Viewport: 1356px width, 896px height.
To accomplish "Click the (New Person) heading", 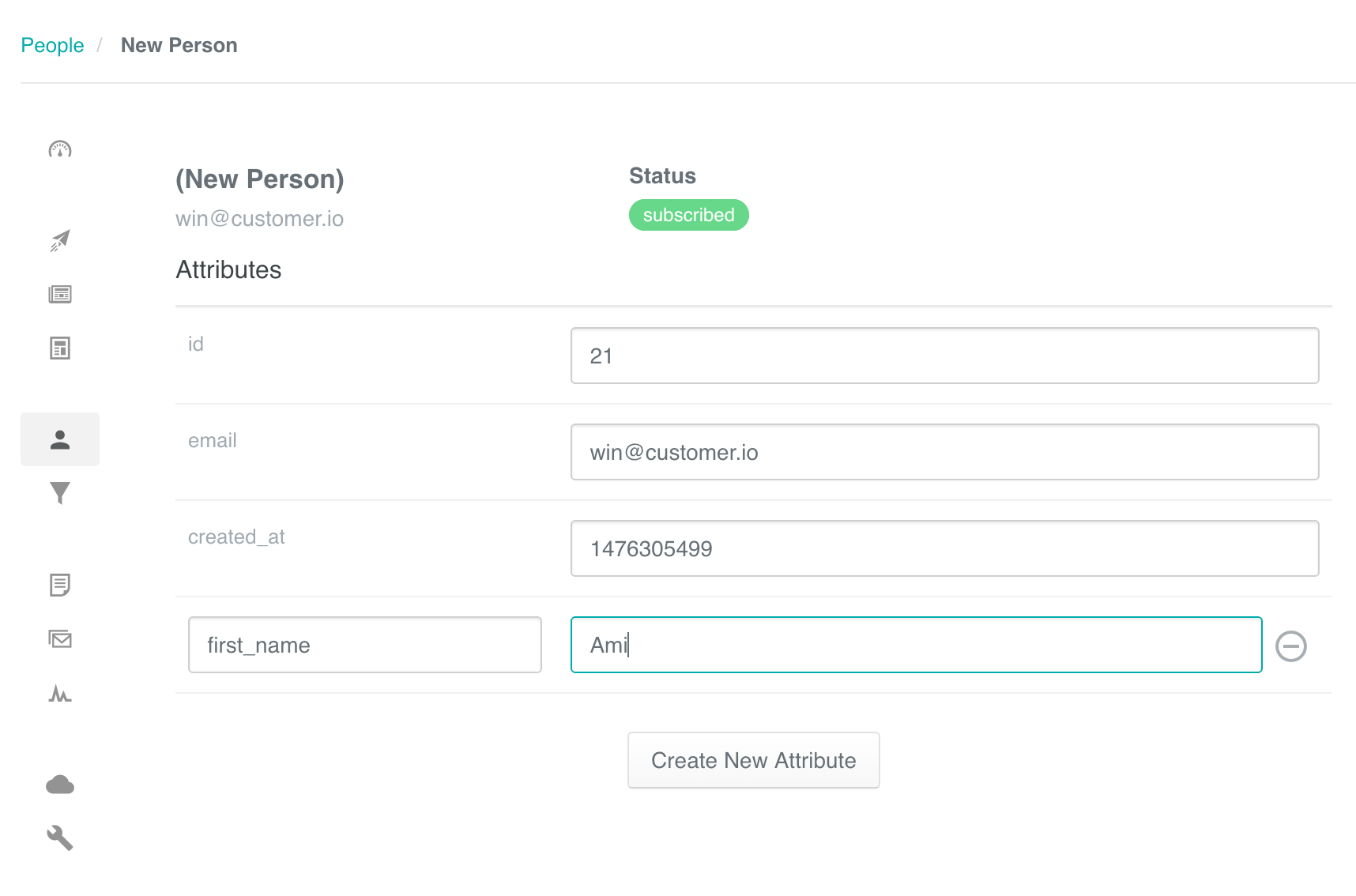I will (260, 179).
